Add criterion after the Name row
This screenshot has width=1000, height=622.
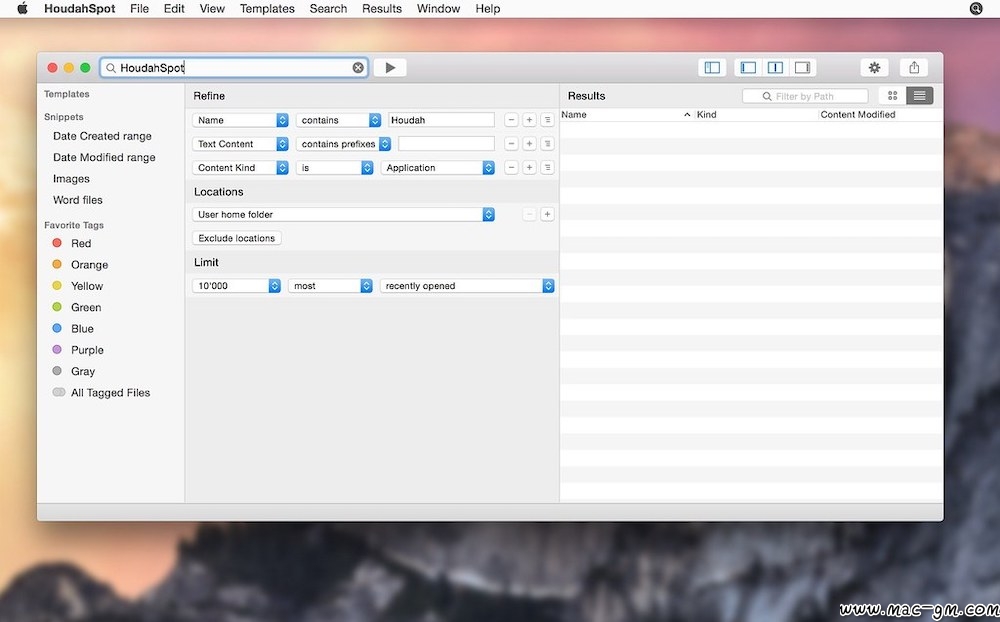click(529, 120)
